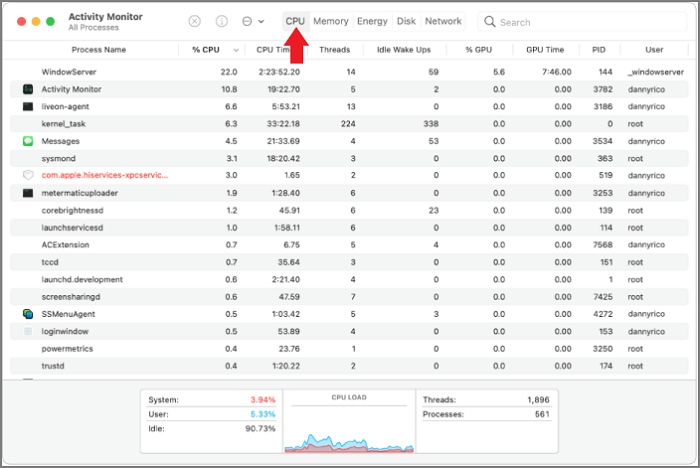The image size is (700, 468).
Task: Open the ellipsis action dropdown menu
Action: [x=254, y=21]
